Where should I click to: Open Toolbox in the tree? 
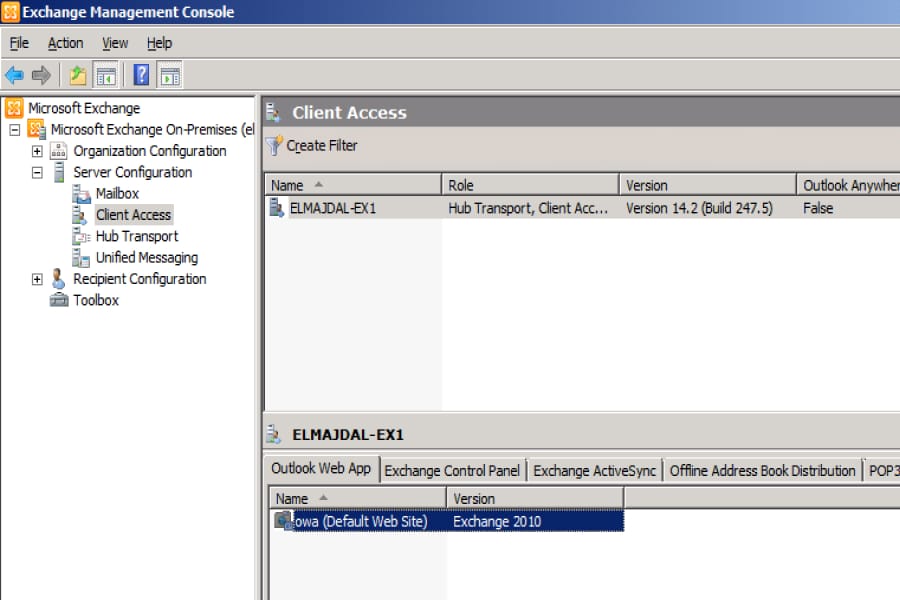(96, 300)
